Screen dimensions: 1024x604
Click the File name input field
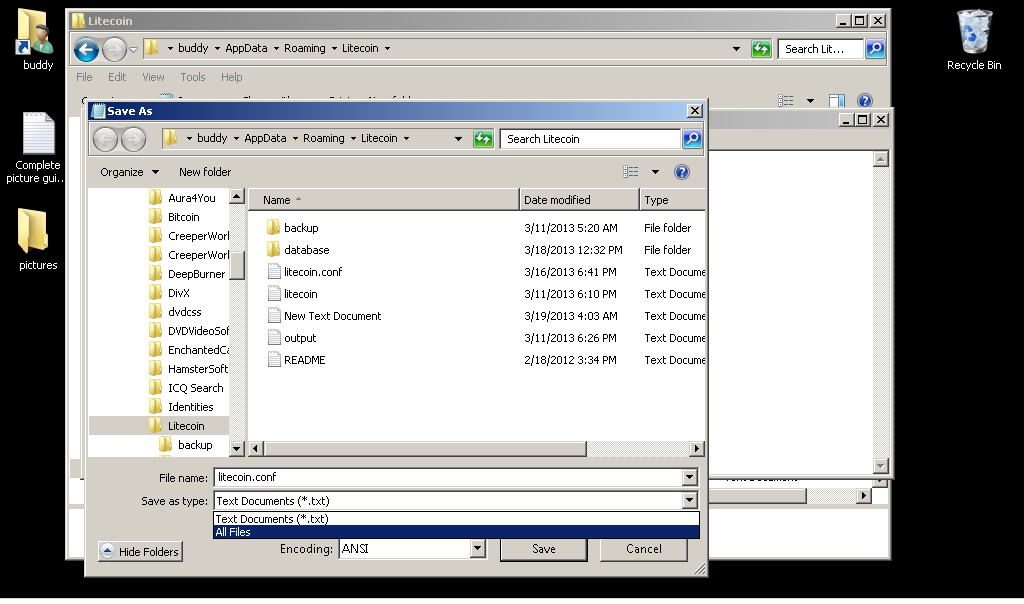(449, 477)
